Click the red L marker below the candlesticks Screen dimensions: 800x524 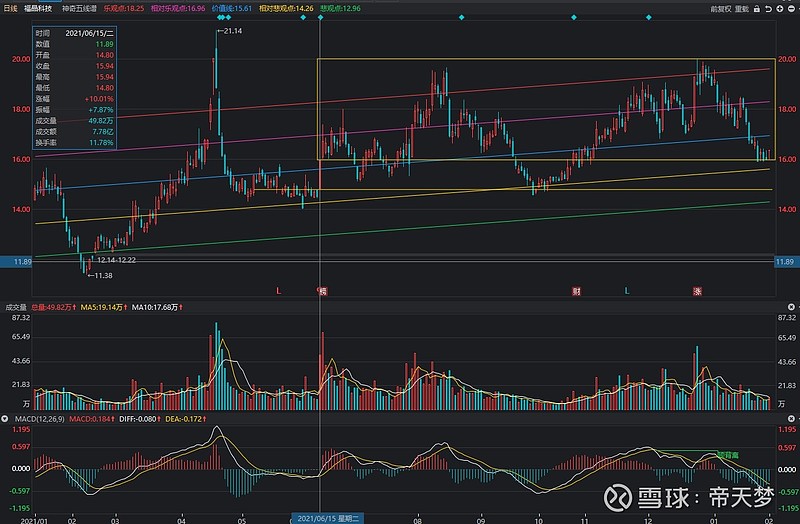279,291
